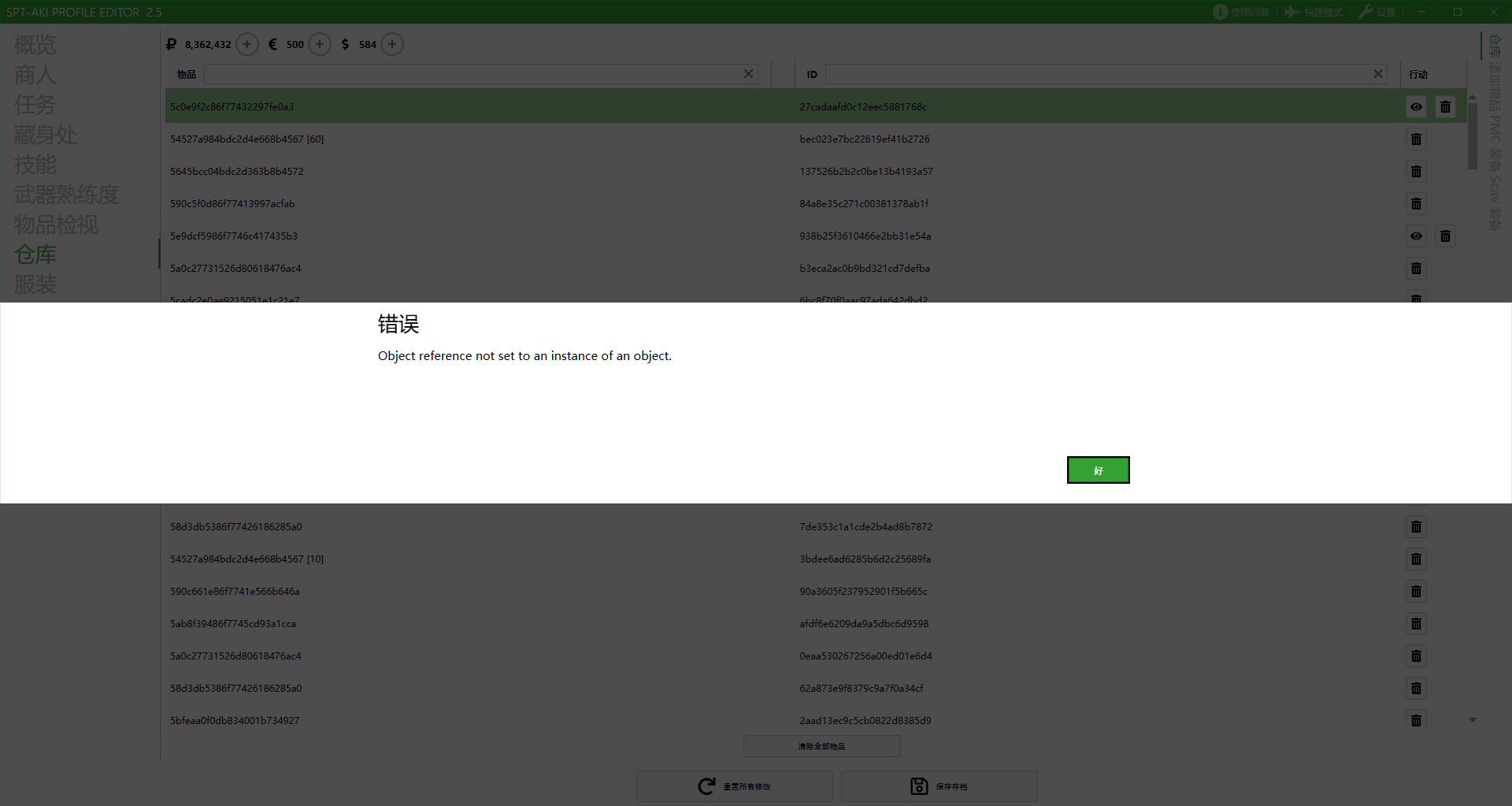The height and width of the screenshot is (806, 1512).
Task: Clear the ID filter with X
Action: click(x=1378, y=74)
